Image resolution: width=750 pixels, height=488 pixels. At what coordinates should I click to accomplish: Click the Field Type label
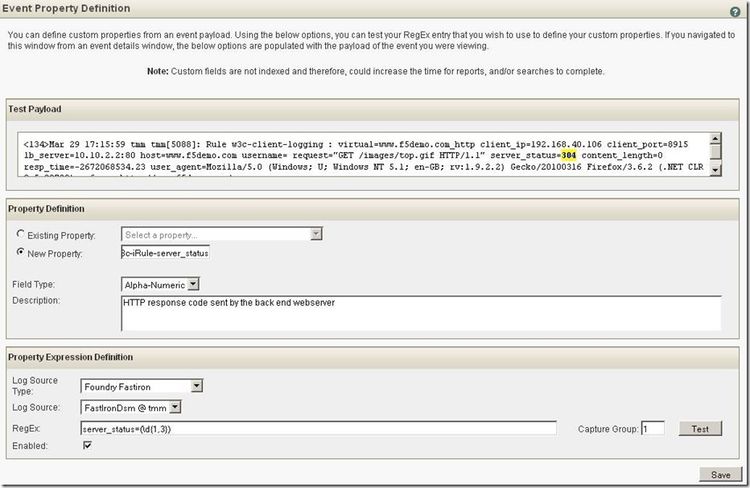33,284
